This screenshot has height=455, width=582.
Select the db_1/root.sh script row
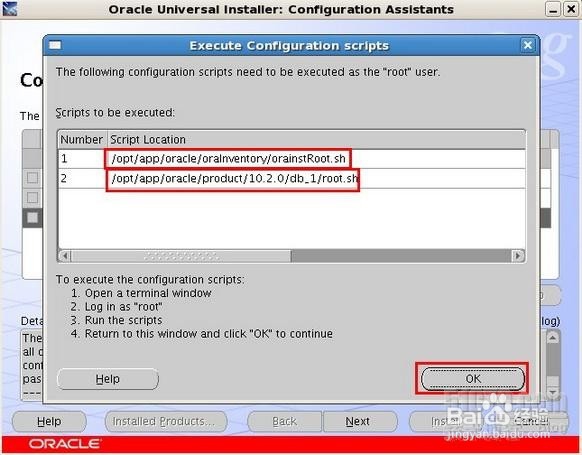coord(291,179)
